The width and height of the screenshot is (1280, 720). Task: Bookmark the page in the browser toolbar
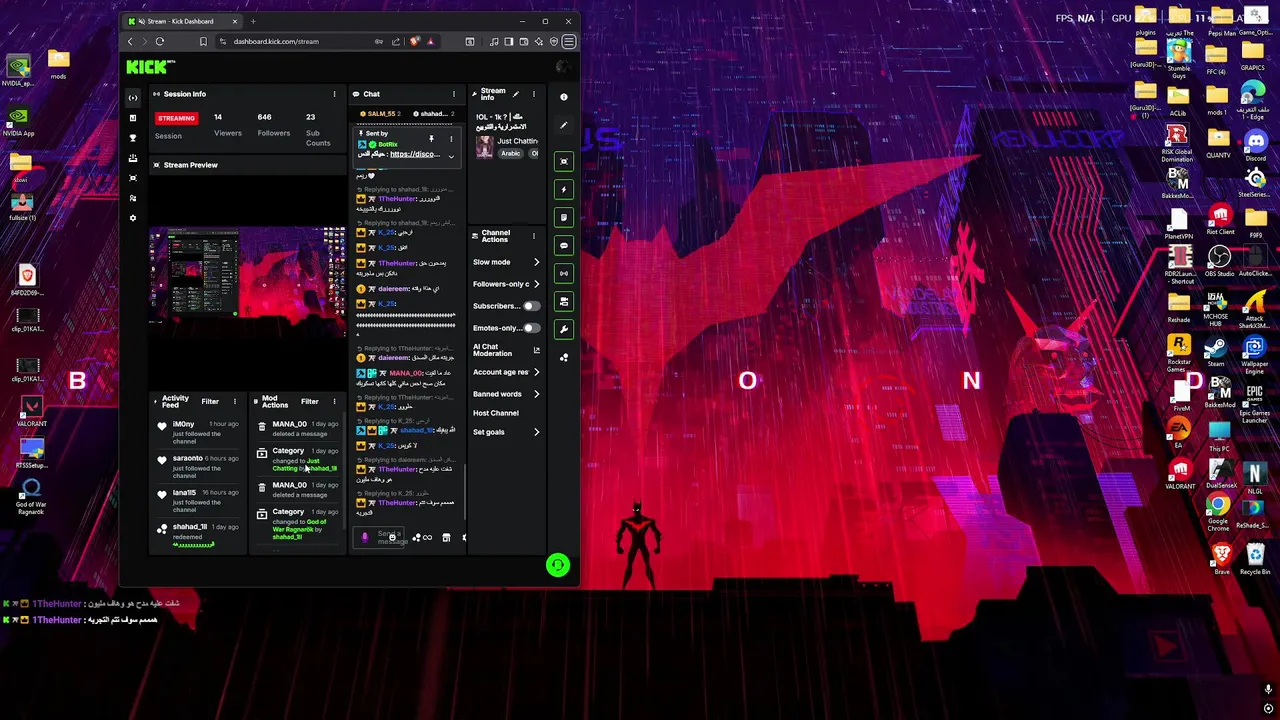(x=203, y=42)
